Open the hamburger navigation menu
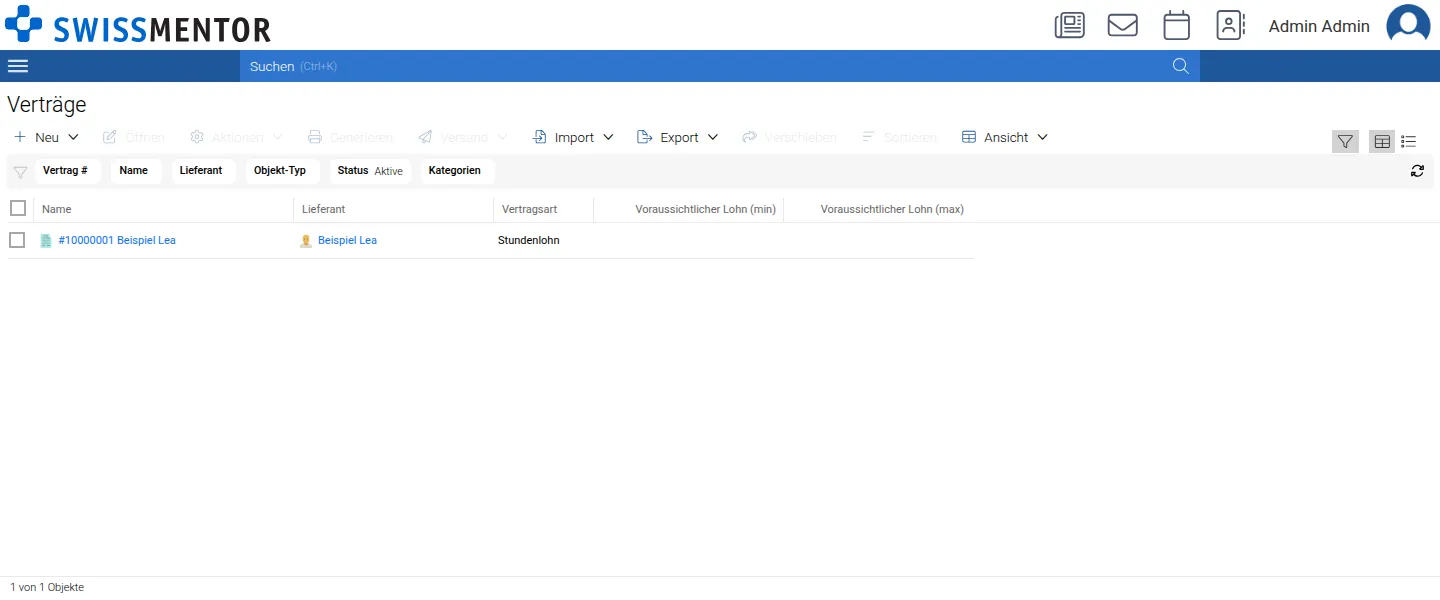This screenshot has height=600, width=1440. coord(18,66)
